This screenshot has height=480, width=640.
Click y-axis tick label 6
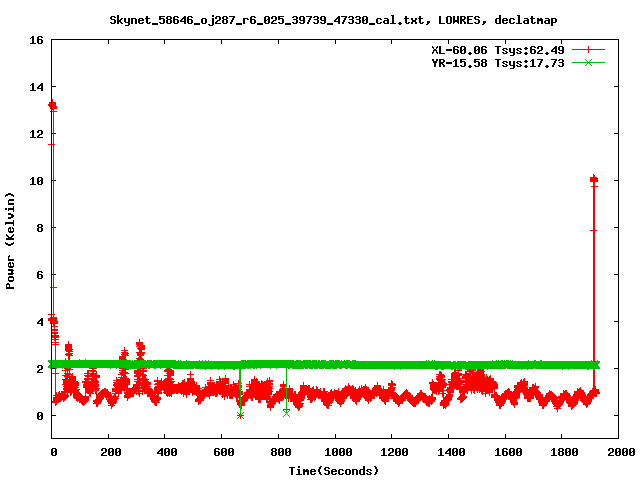click(40, 275)
